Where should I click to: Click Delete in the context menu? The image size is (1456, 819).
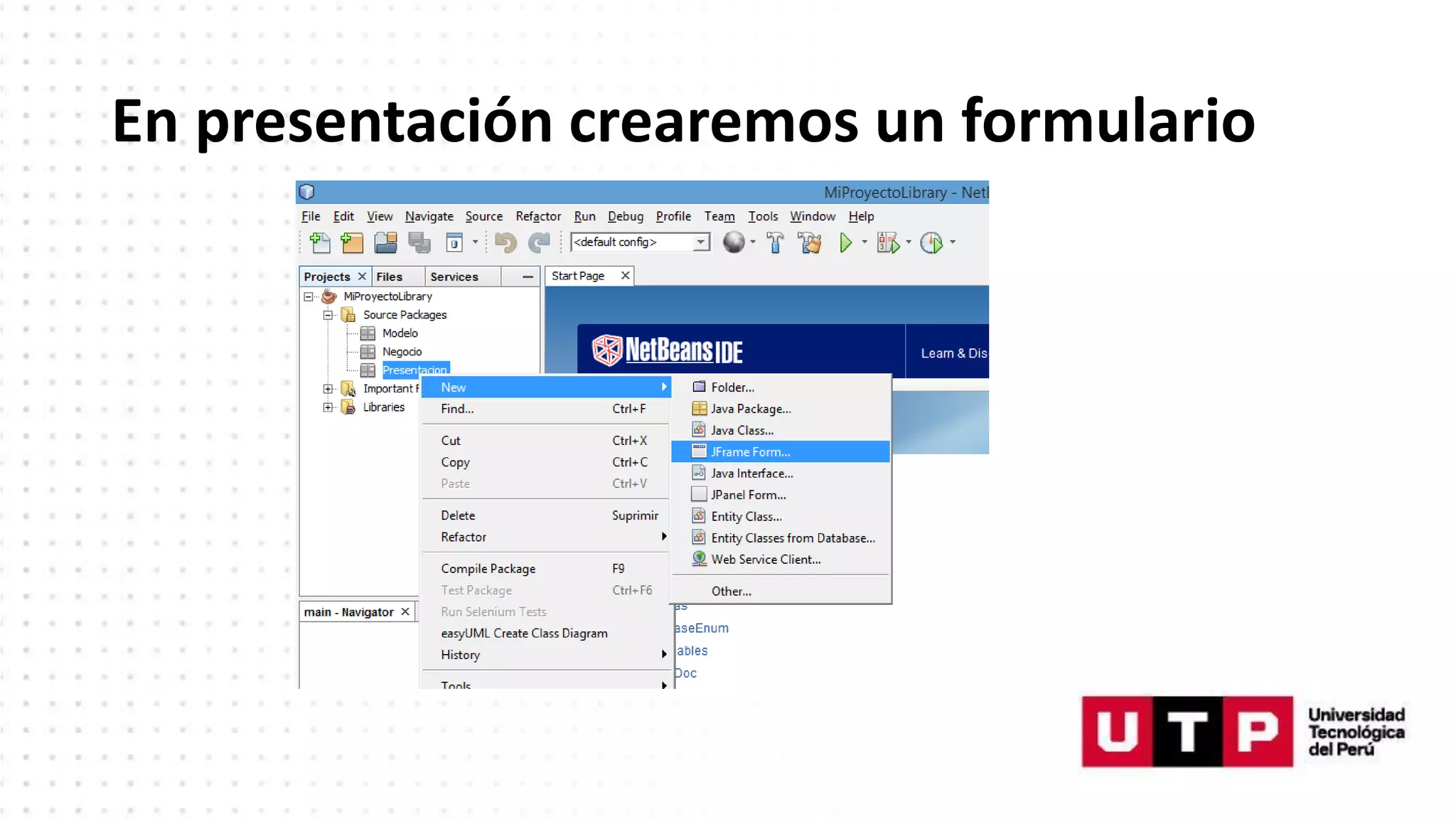(545, 516)
